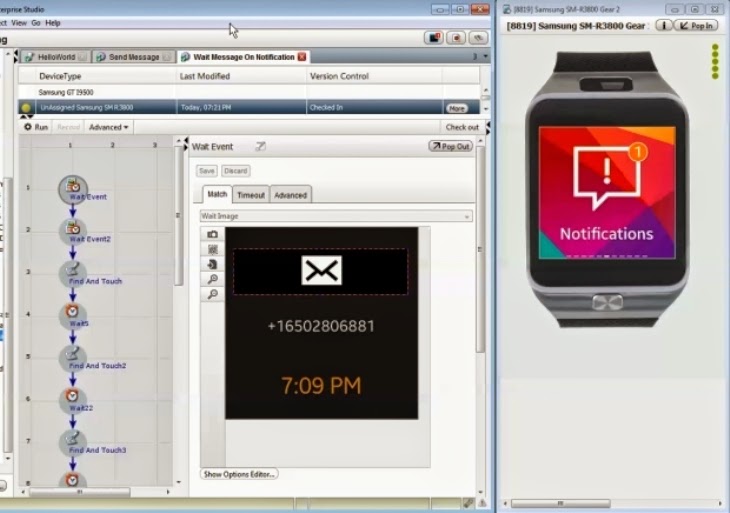The height and width of the screenshot is (513, 730).
Task: Click the Gear 2 window horizontal scrollbar
Action: coord(561,503)
